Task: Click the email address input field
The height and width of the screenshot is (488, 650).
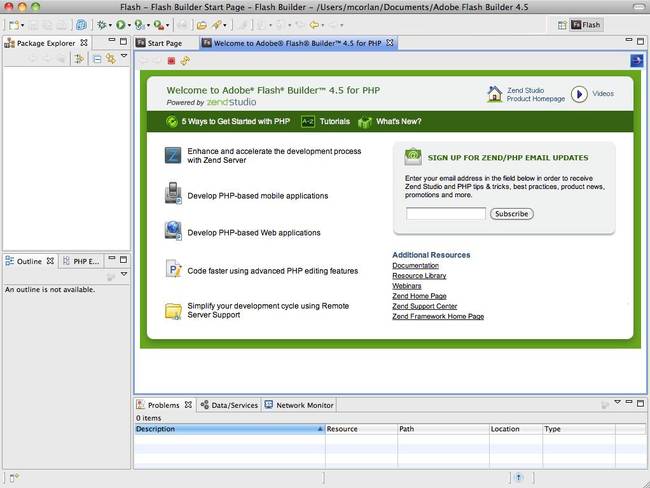Action: pyautogui.click(x=446, y=214)
